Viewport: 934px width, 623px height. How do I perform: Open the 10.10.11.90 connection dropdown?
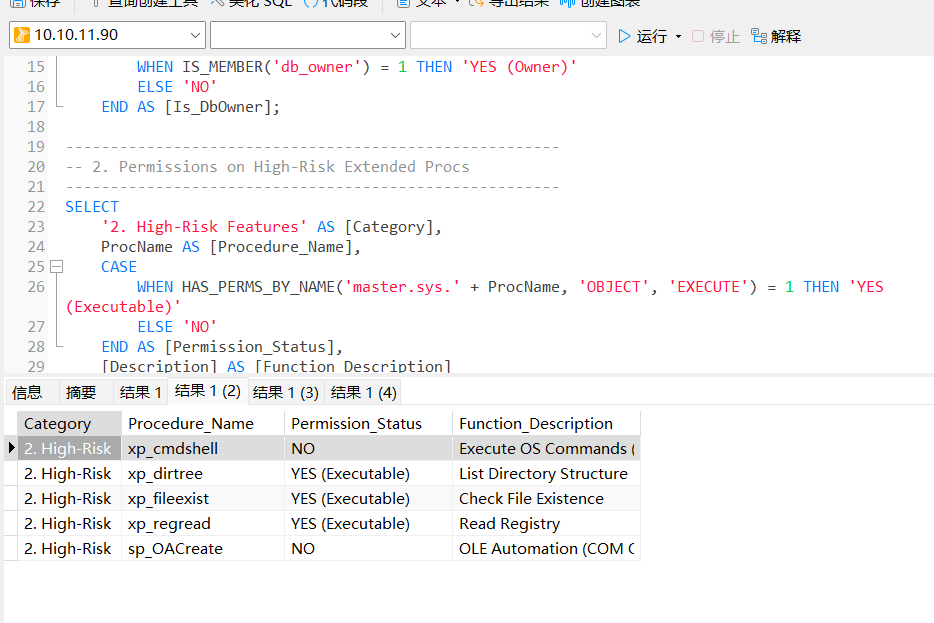194,35
